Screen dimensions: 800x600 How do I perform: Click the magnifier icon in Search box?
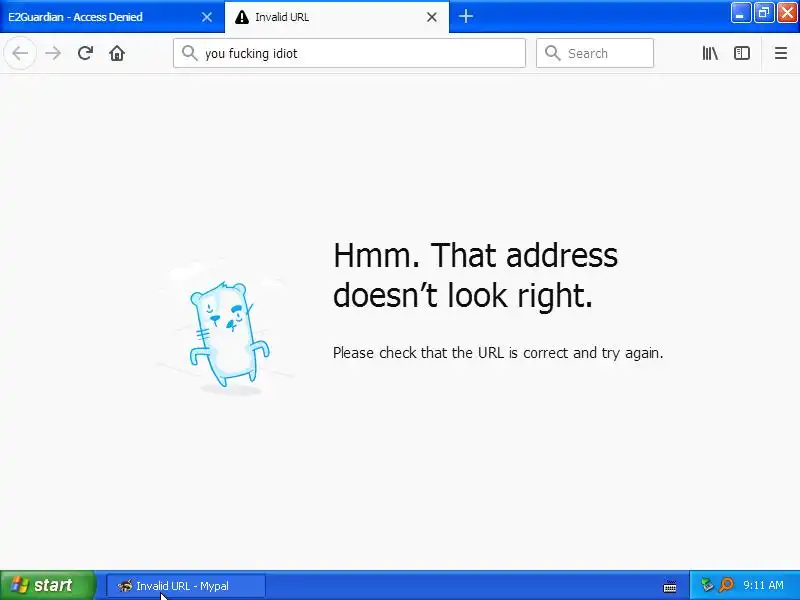click(553, 53)
